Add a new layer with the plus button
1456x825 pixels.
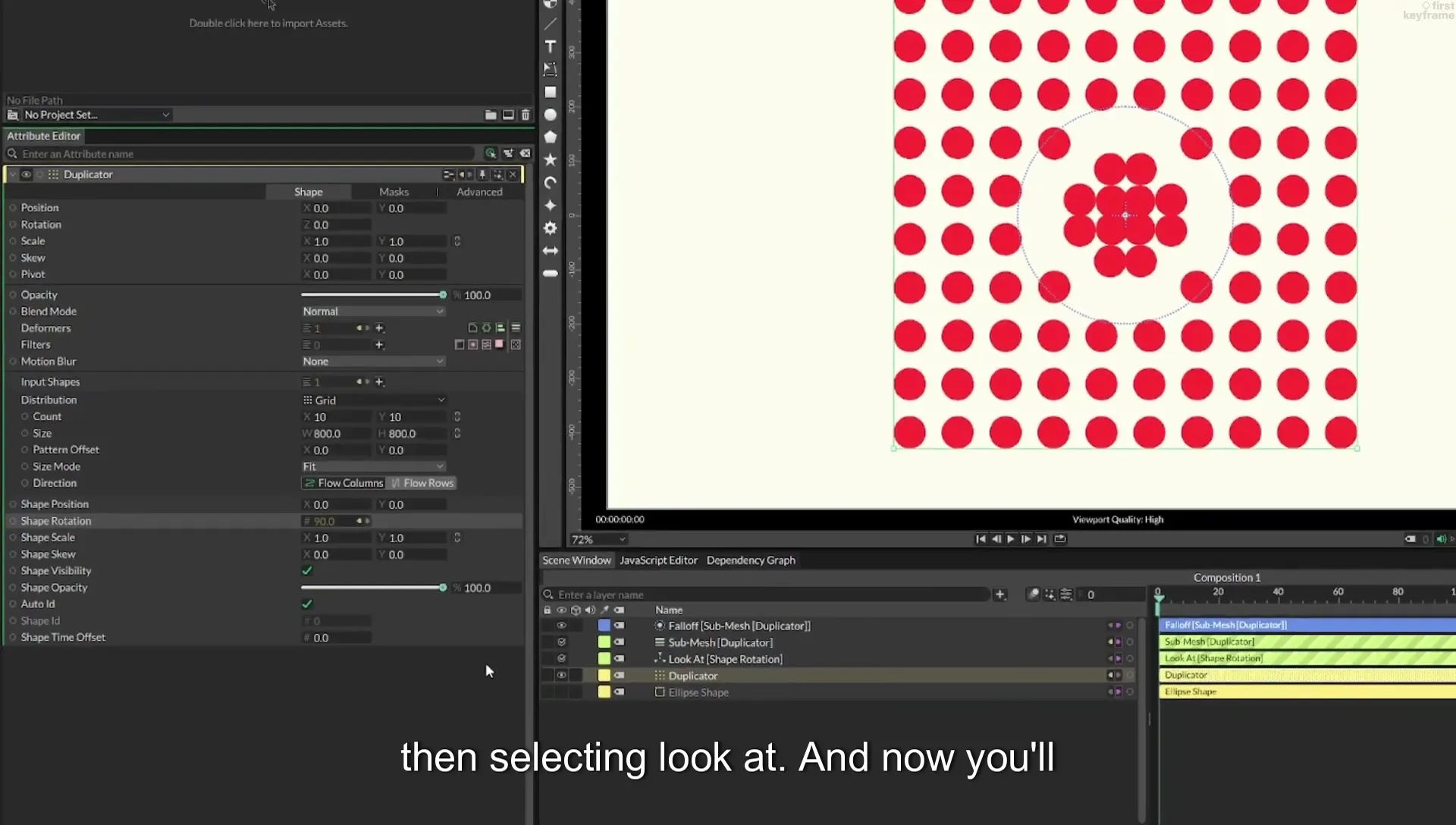tap(1000, 595)
